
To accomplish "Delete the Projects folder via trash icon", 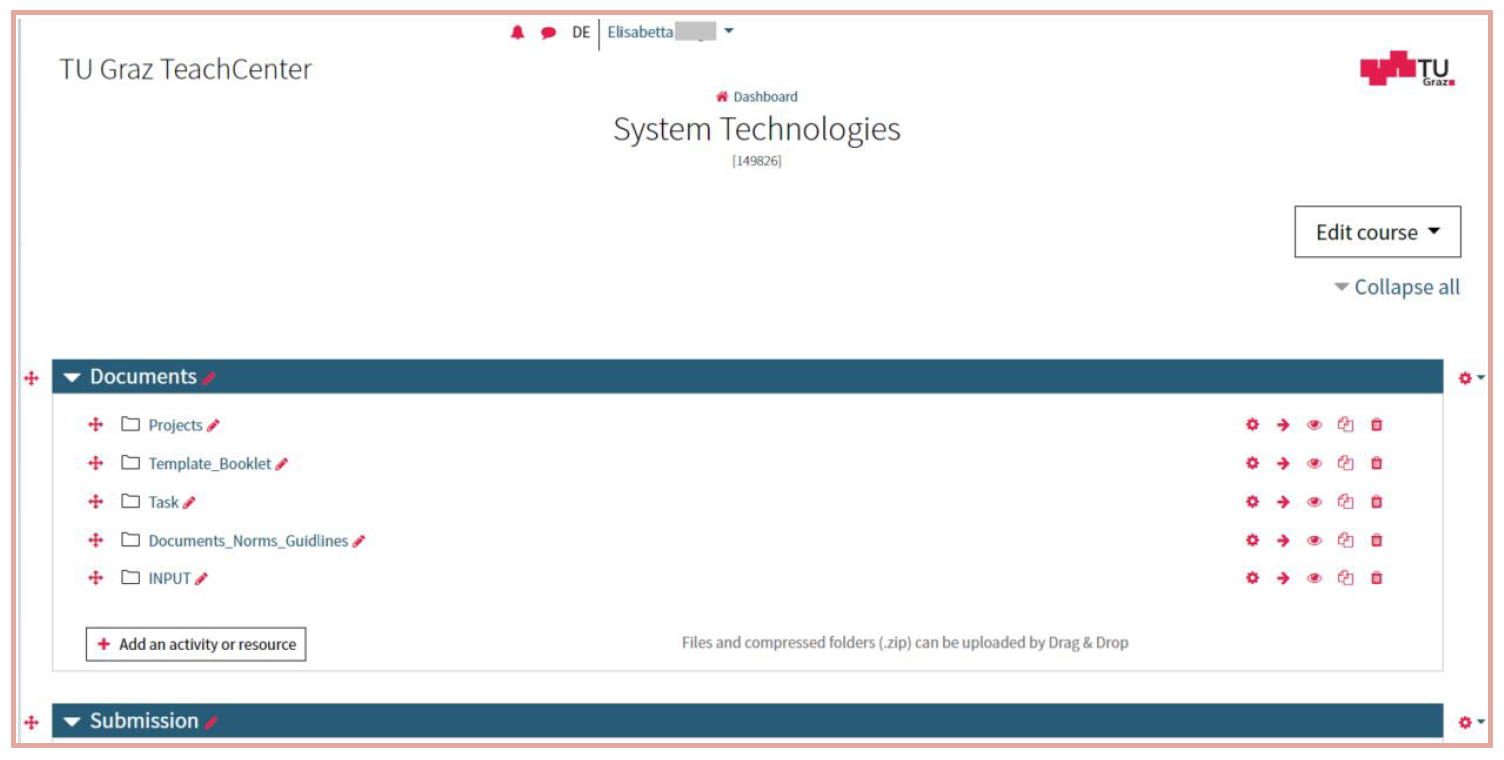I will click(1377, 425).
